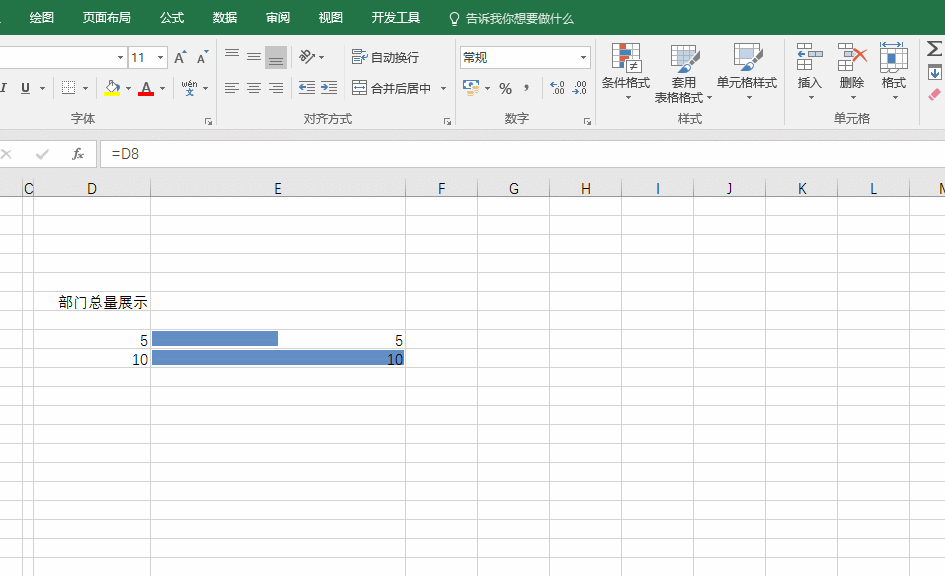The width and height of the screenshot is (945, 576).
Task: Click the 合并后居中 merge and center button
Action: coord(391,88)
